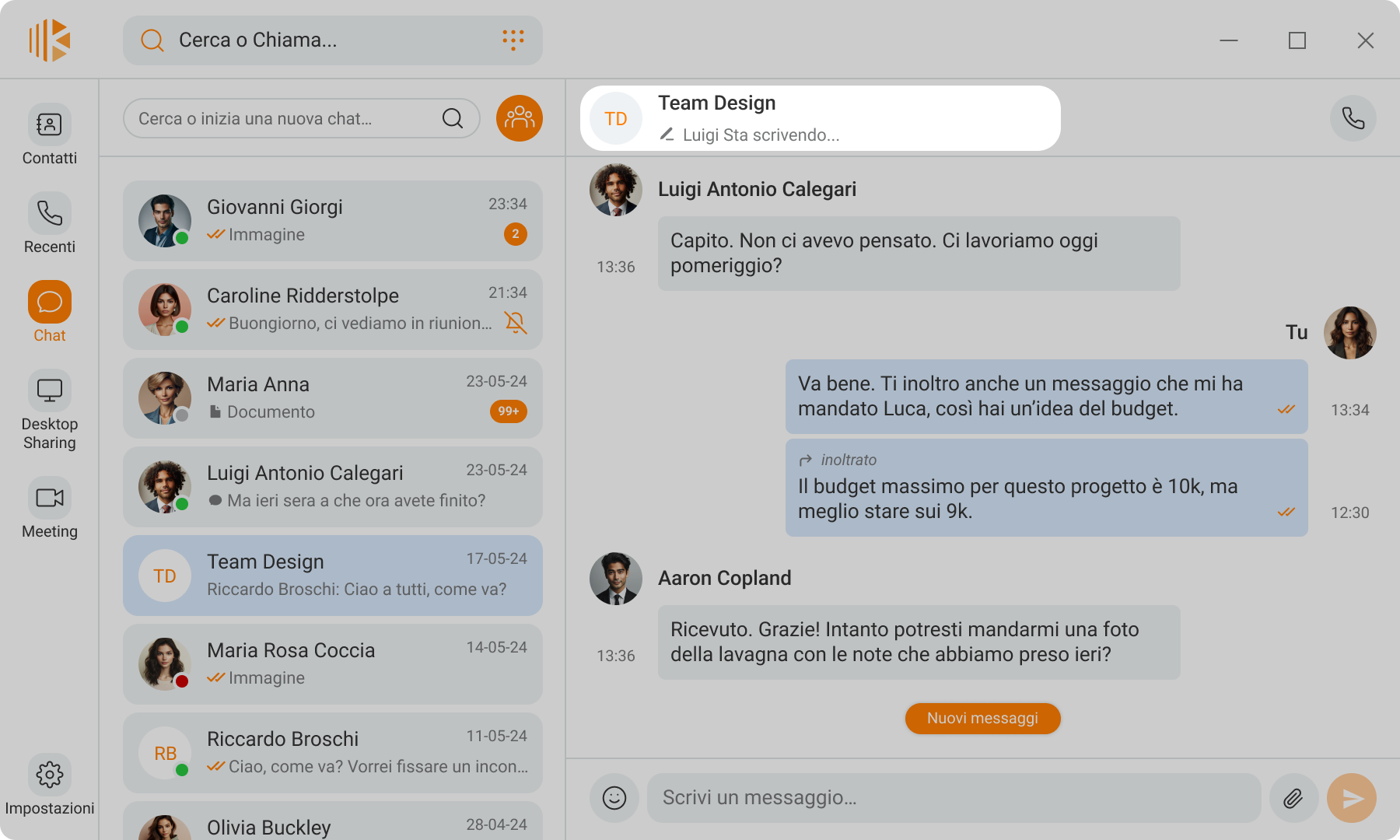
Task: Minimize the application window
Action: 1229,40
